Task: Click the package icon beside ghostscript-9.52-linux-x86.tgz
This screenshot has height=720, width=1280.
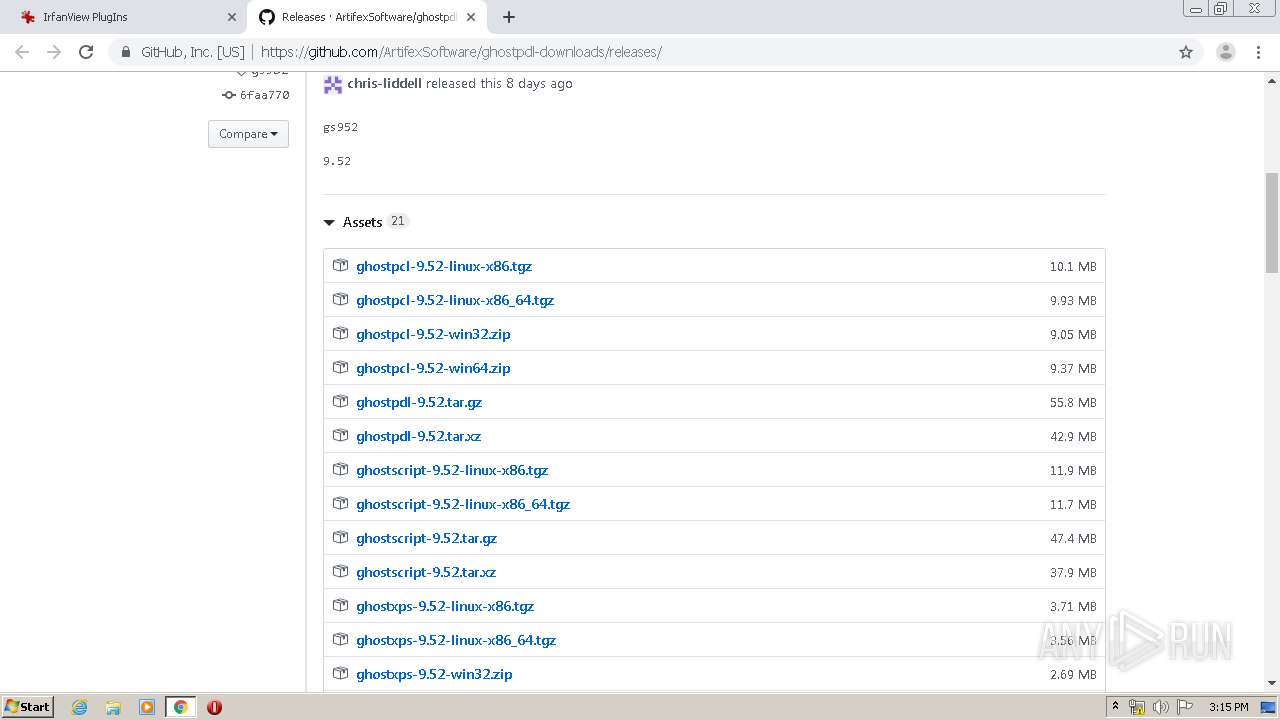Action: pyautogui.click(x=340, y=470)
